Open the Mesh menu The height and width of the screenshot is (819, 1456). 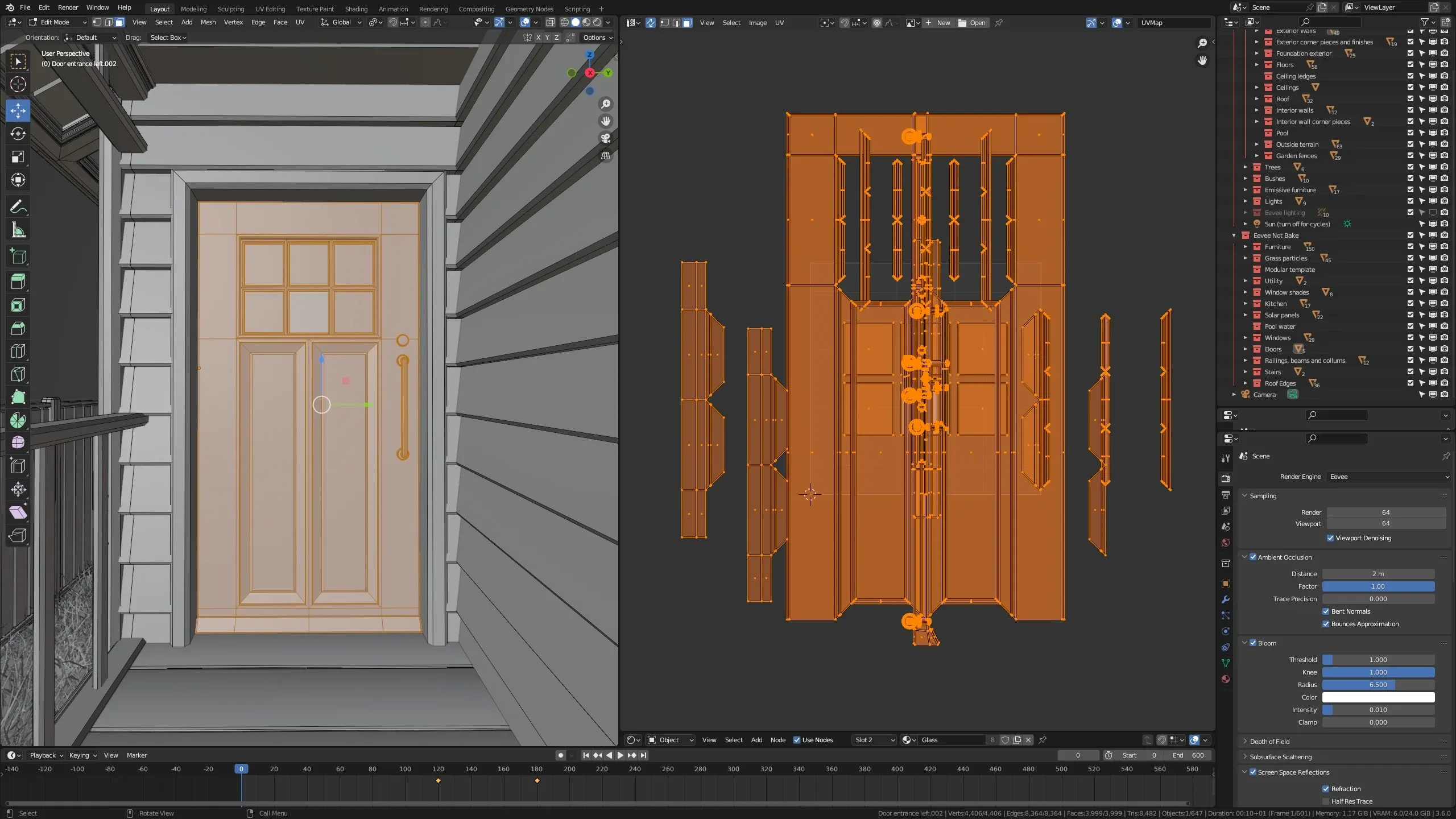[208, 22]
